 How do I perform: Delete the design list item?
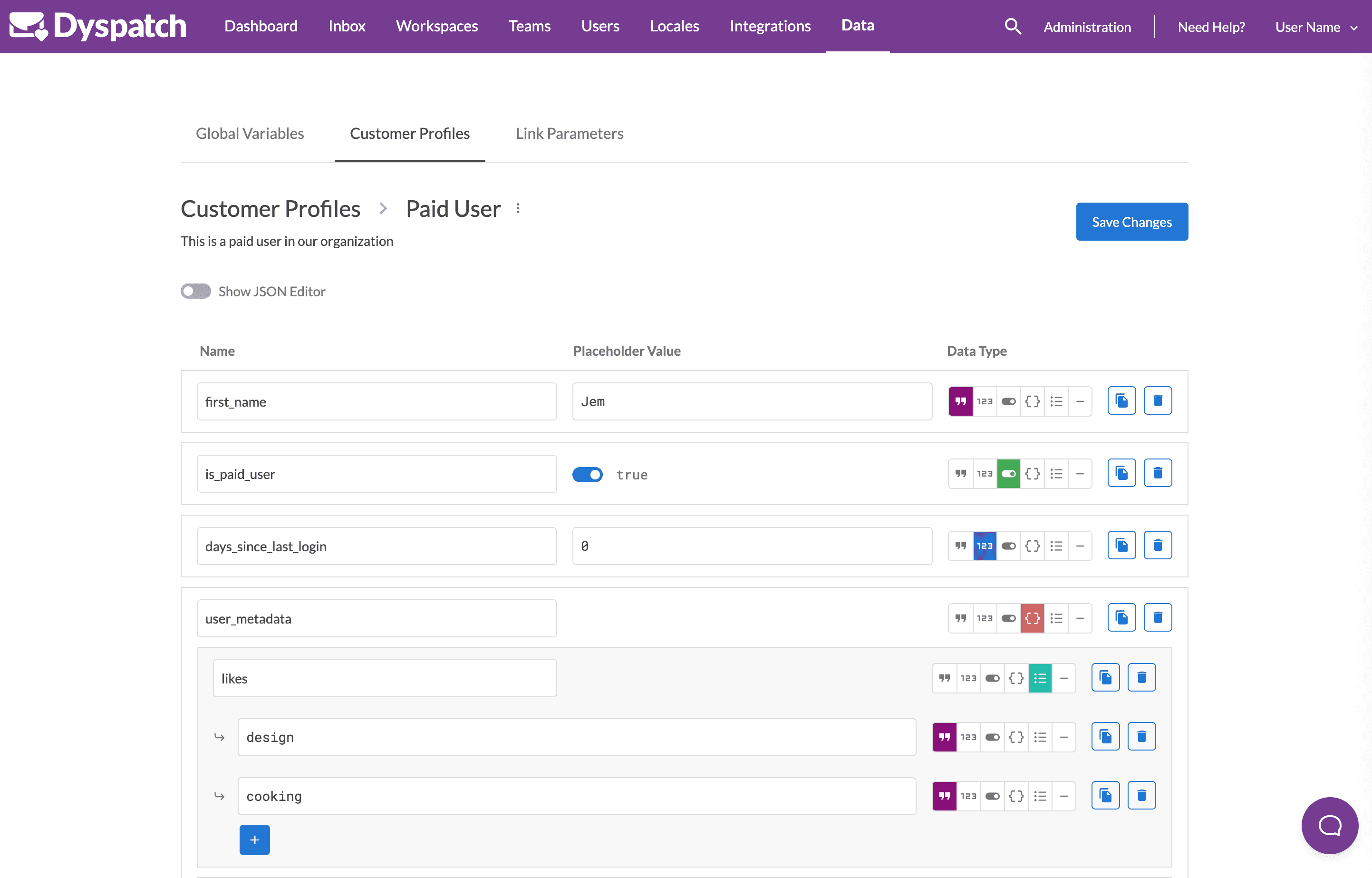click(1142, 736)
